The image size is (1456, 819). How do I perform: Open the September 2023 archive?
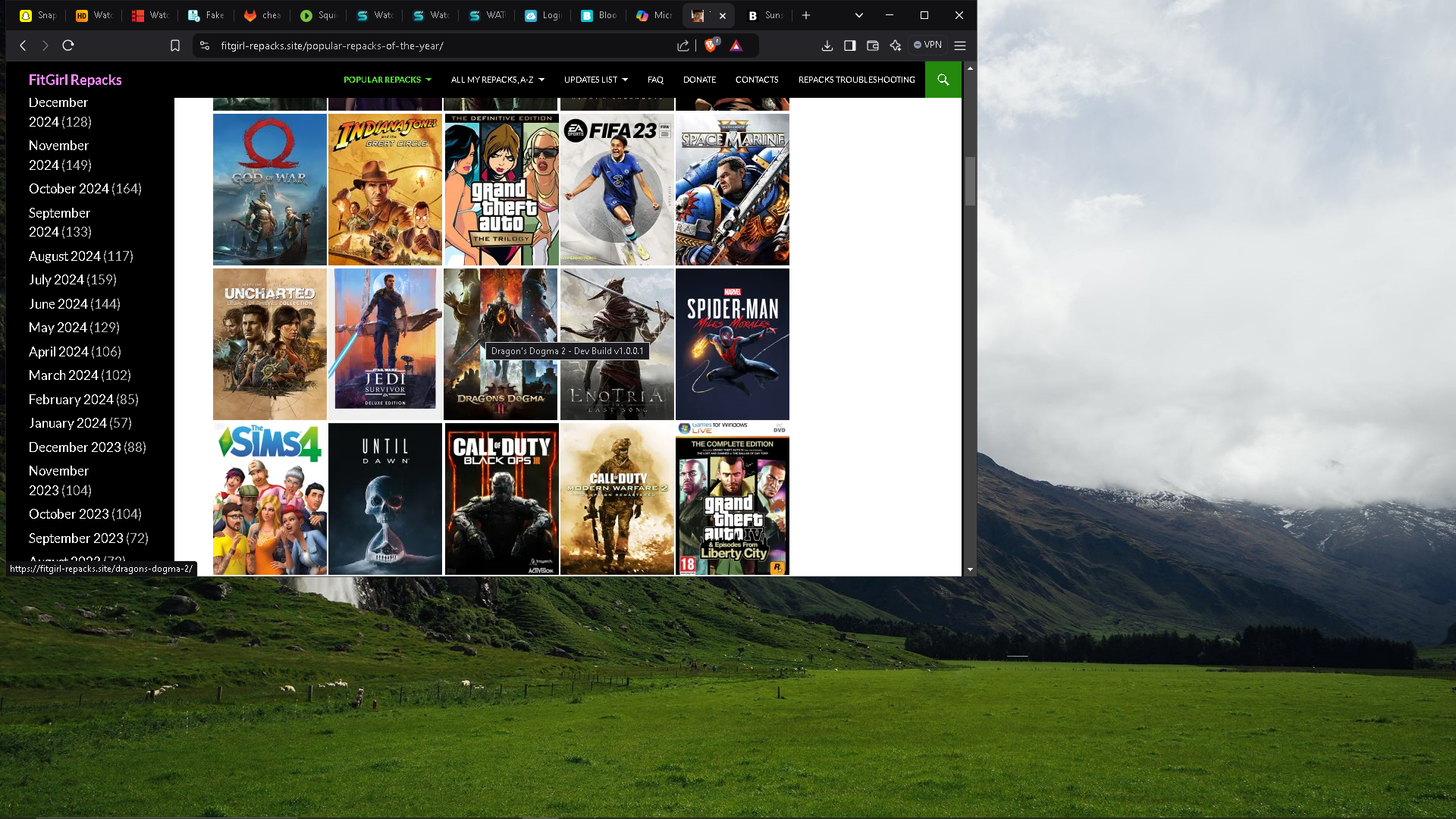pyautogui.click(x=76, y=538)
